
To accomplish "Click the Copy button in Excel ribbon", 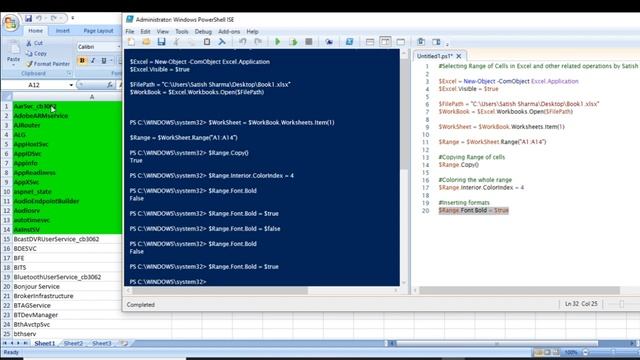I will 36,53.
